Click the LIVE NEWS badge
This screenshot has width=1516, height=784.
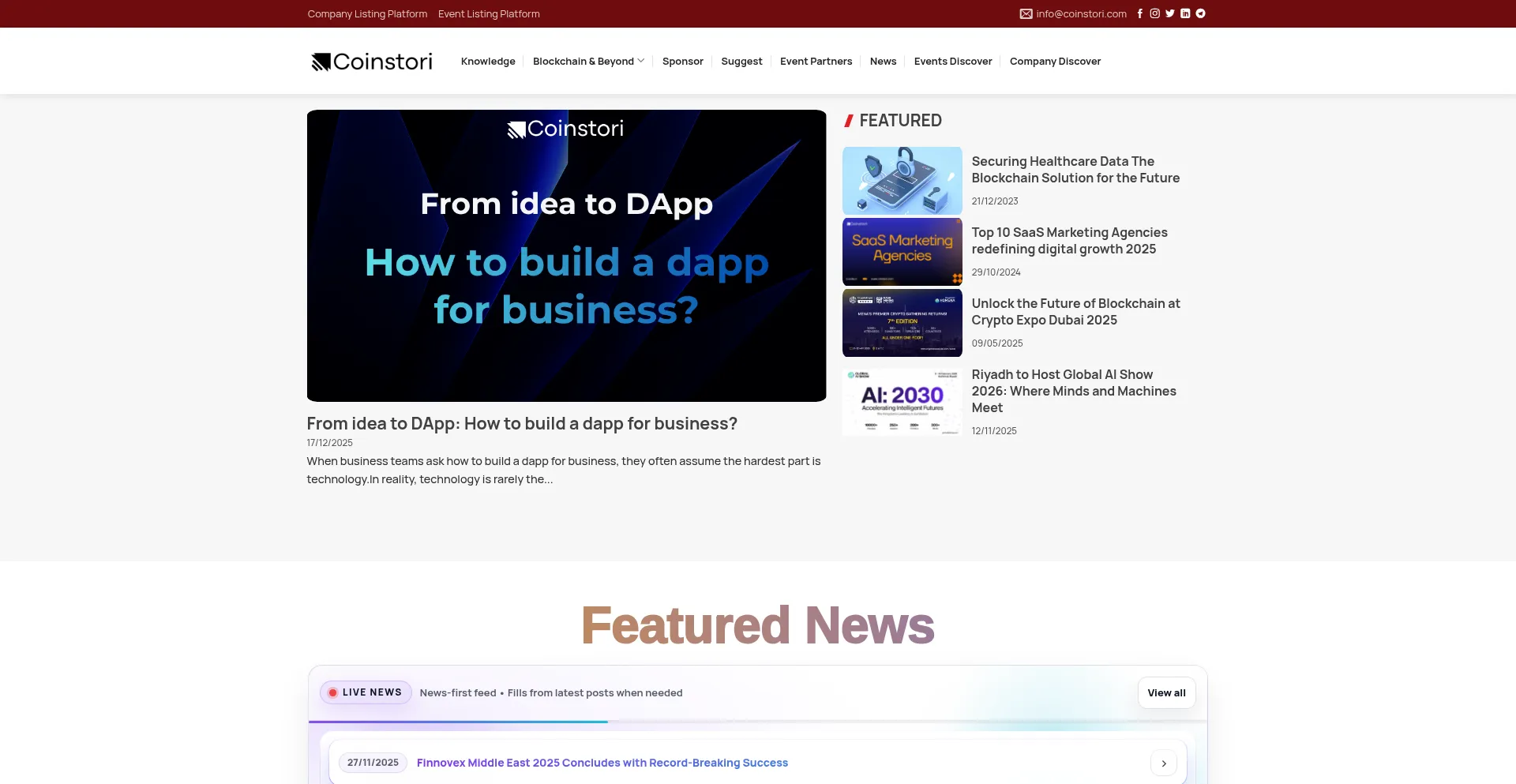(366, 692)
